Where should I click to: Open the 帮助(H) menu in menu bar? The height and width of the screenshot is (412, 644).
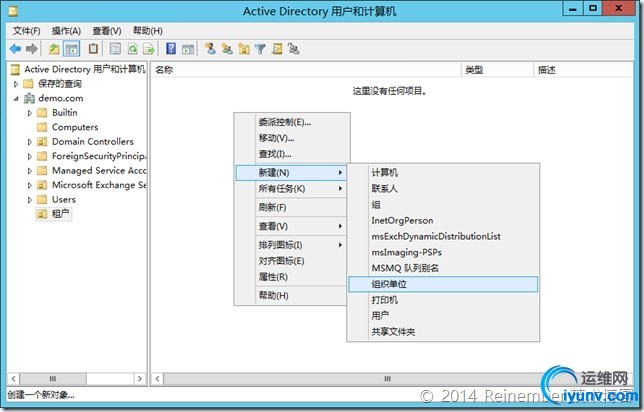click(x=147, y=31)
